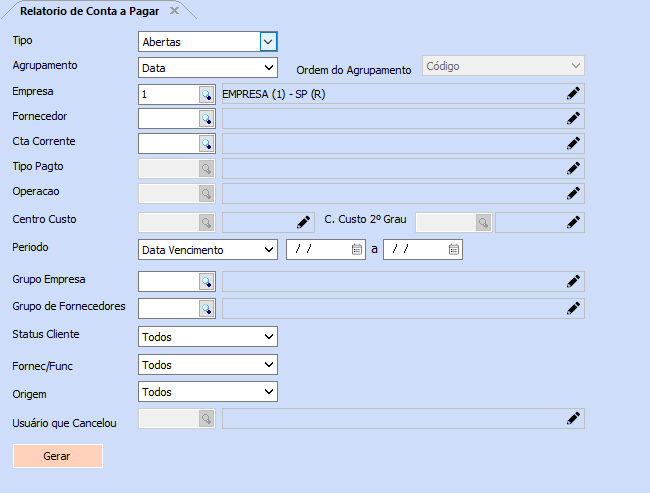Open the Status Cliente dropdown
Screen dimensions: 650x493
point(267,337)
